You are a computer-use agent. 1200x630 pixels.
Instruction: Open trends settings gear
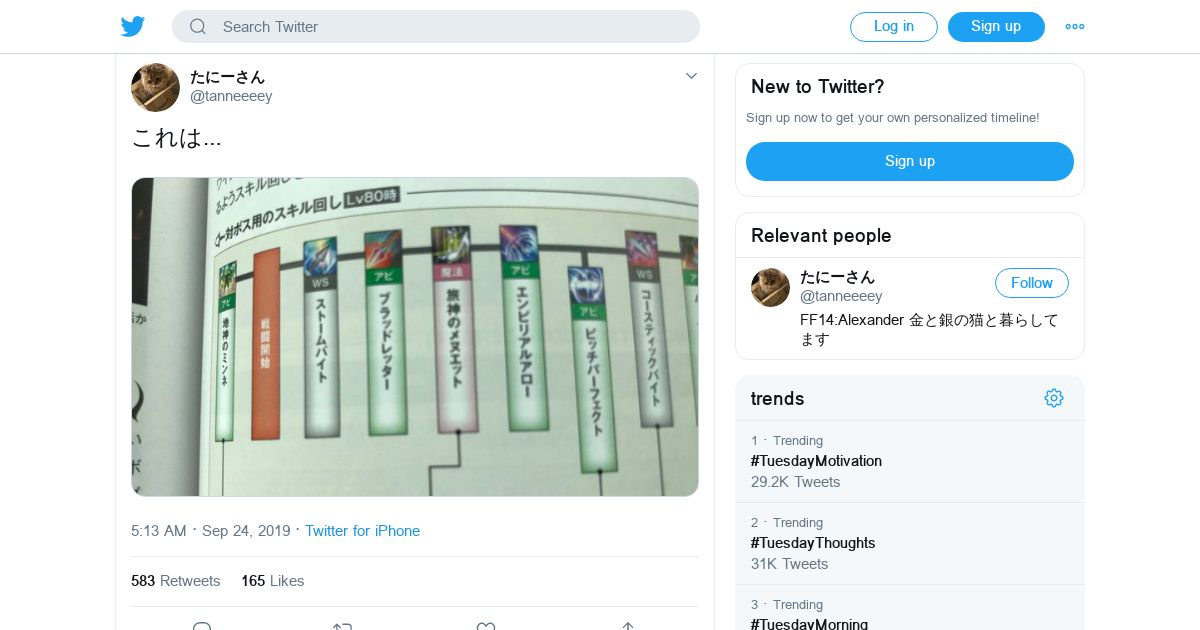pos(1053,398)
